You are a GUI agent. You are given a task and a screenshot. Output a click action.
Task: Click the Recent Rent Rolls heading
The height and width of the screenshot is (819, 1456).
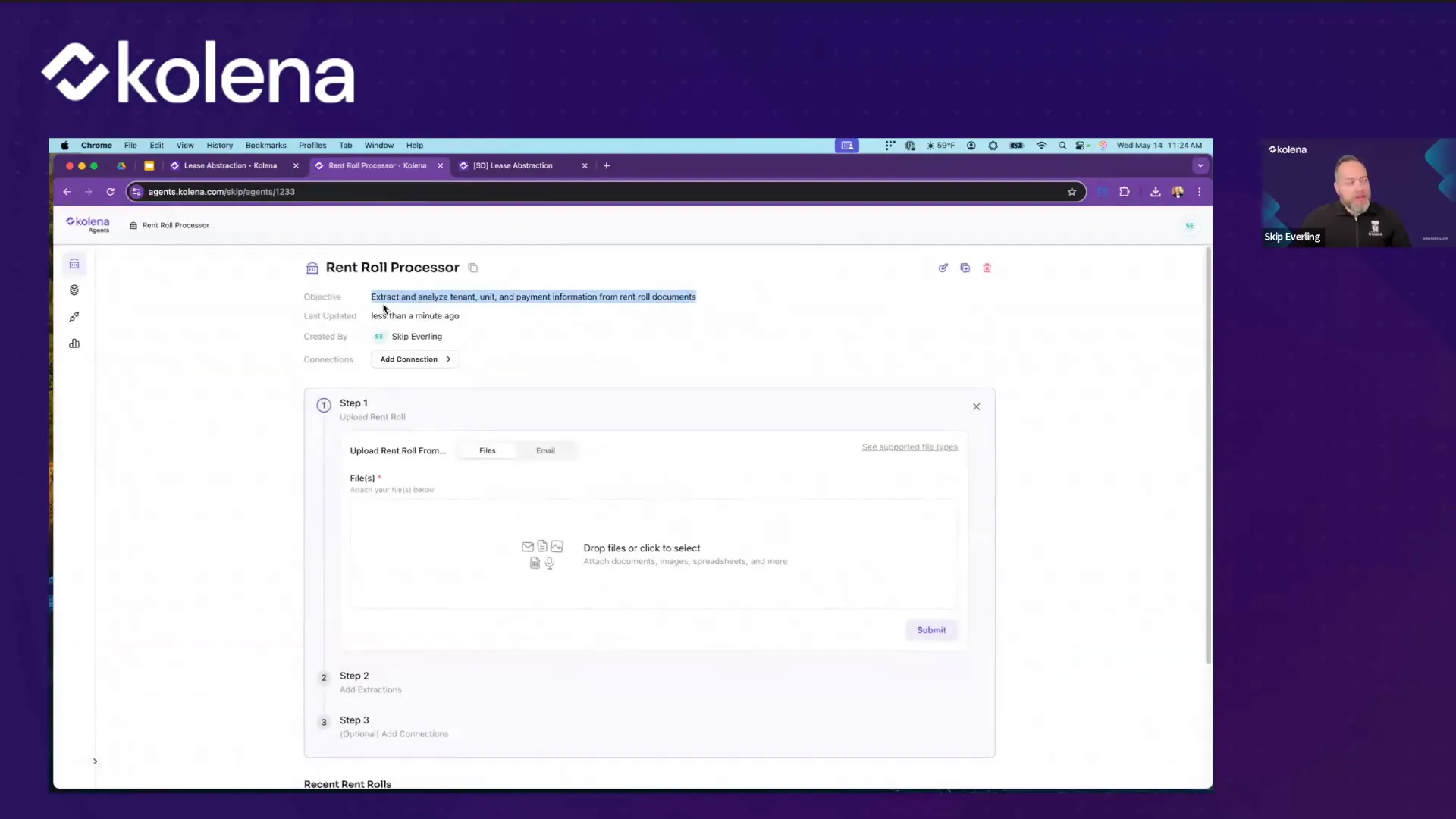tap(347, 783)
